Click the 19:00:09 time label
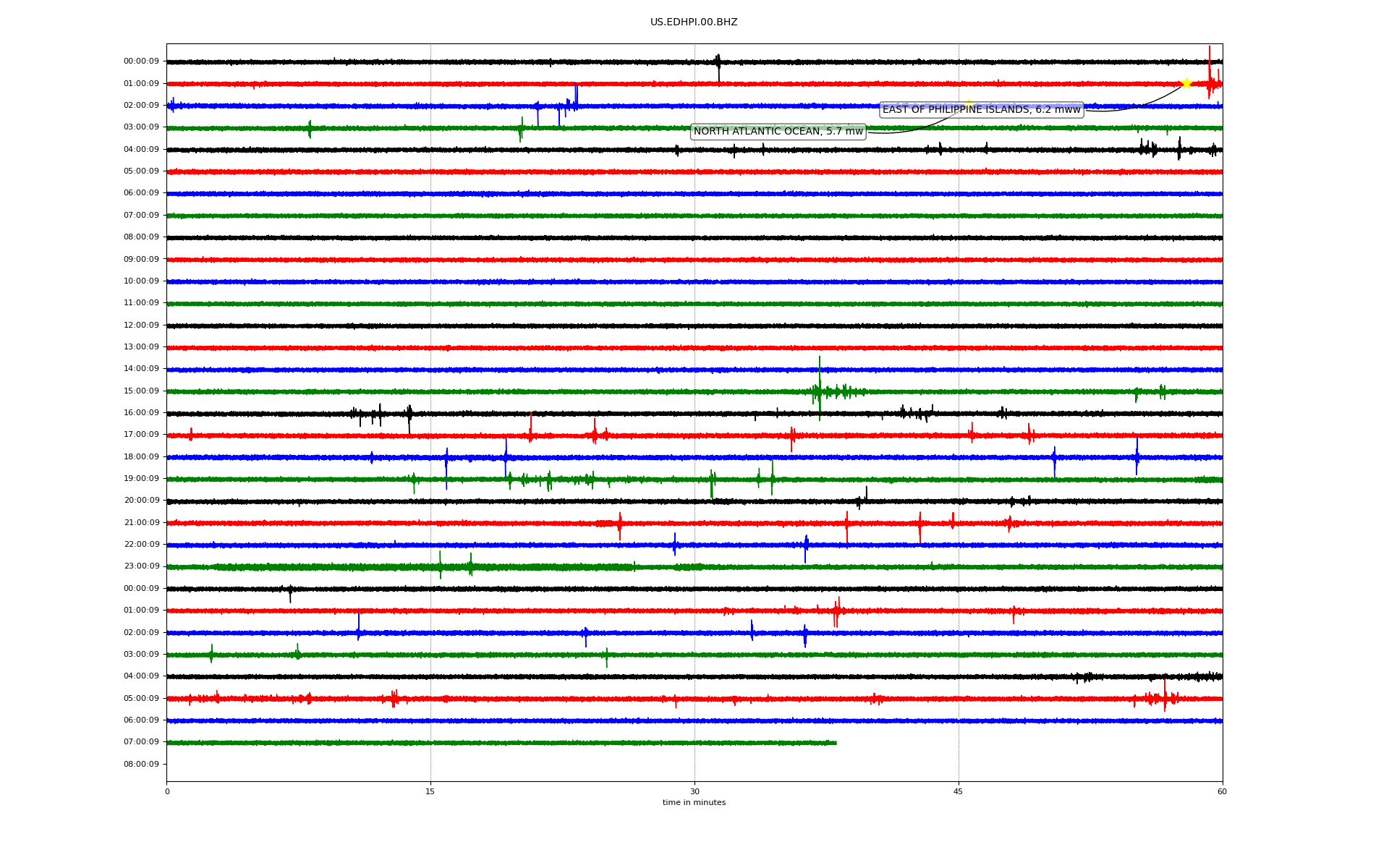The image size is (1389, 868). [142, 479]
